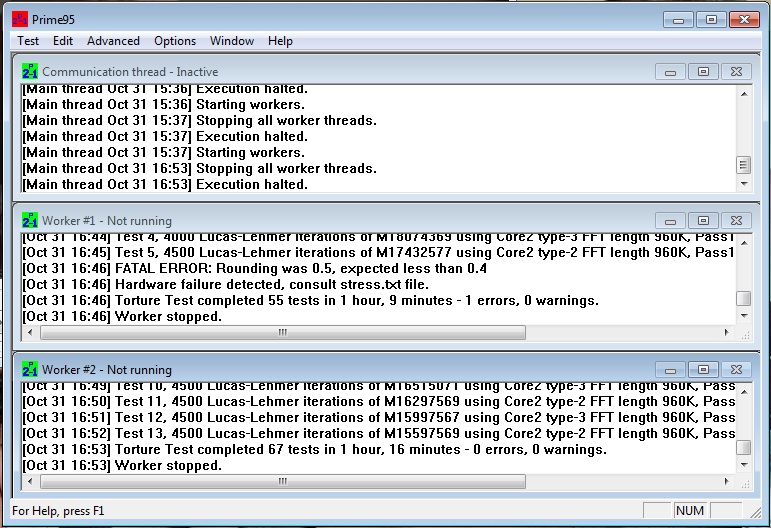Close the main Prime95 window

tap(744, 20)
